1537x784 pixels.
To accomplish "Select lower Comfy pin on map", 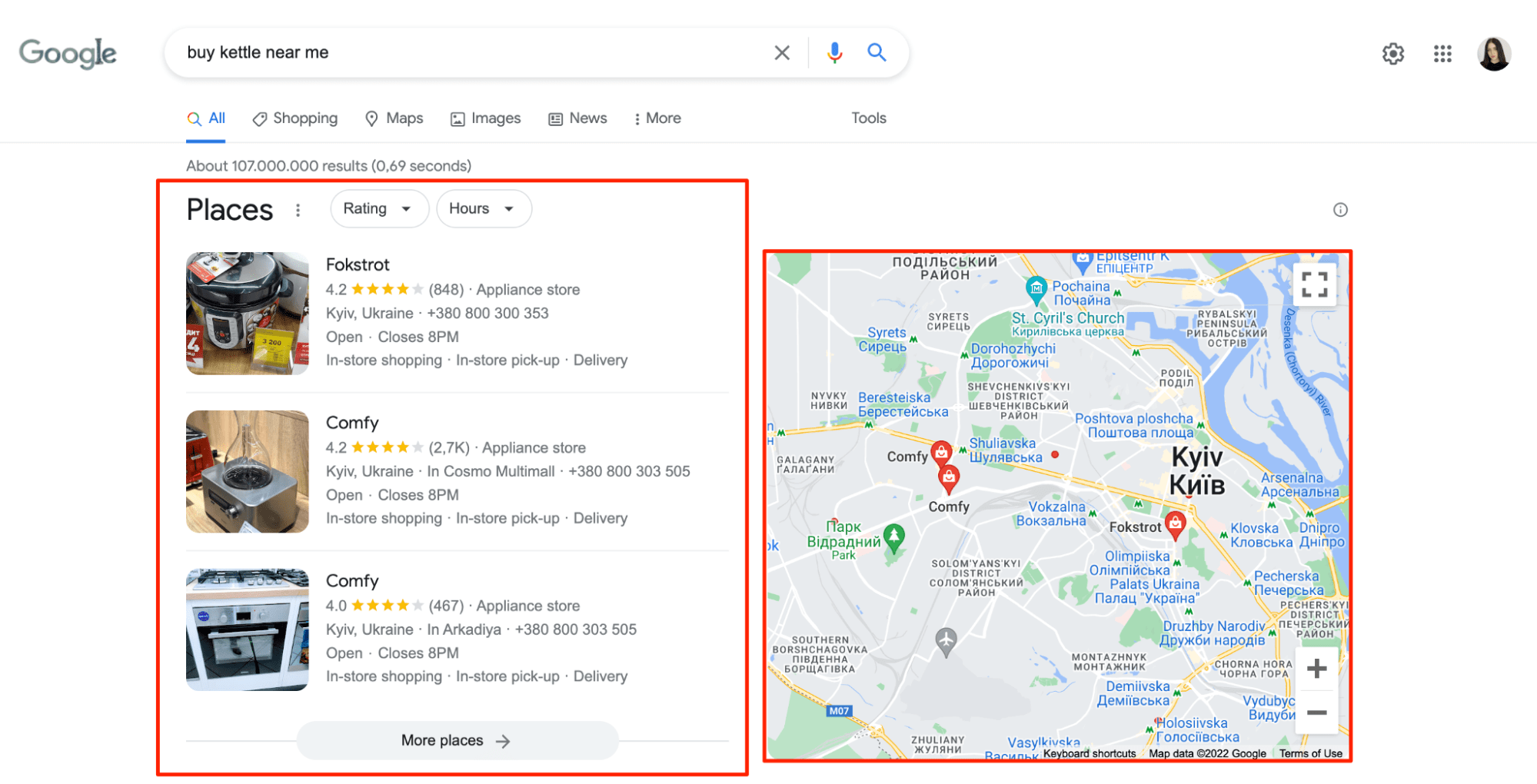I will 949,479.
